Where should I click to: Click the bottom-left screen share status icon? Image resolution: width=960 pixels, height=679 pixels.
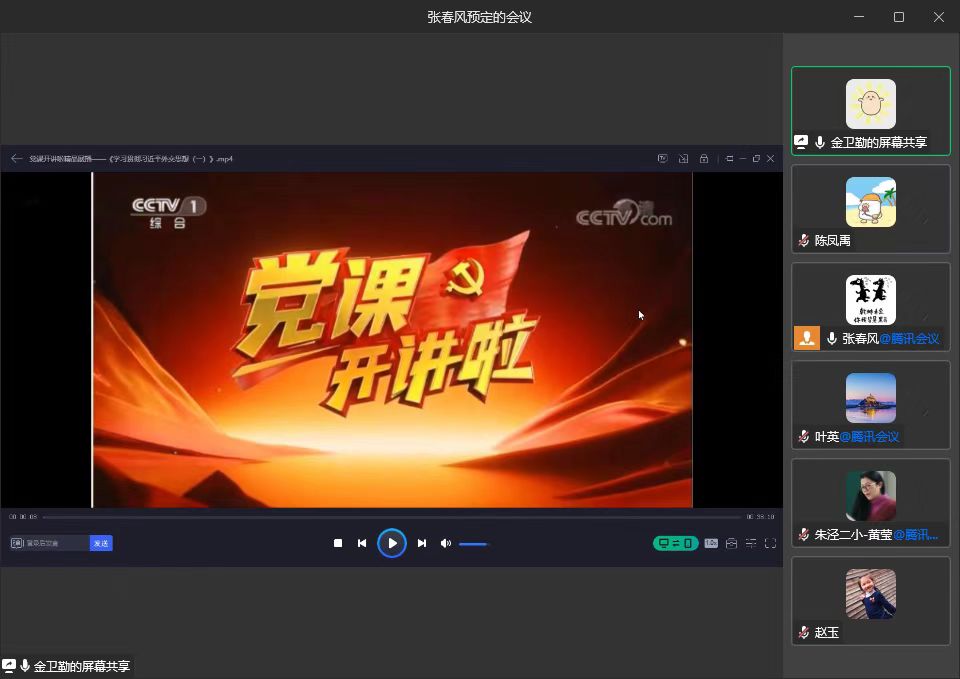9,666
